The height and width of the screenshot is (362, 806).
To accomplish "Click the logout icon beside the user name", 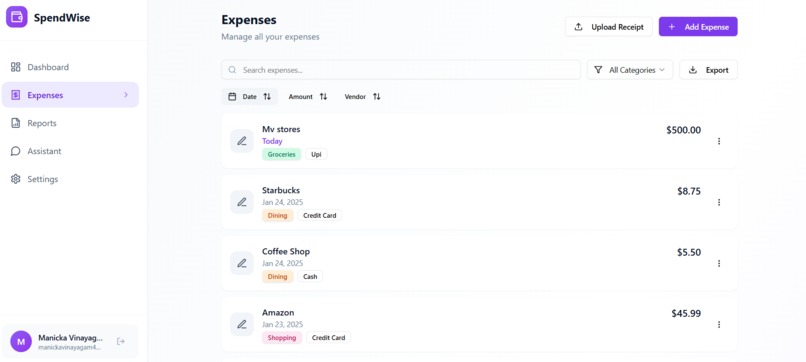I will point(121,341).
